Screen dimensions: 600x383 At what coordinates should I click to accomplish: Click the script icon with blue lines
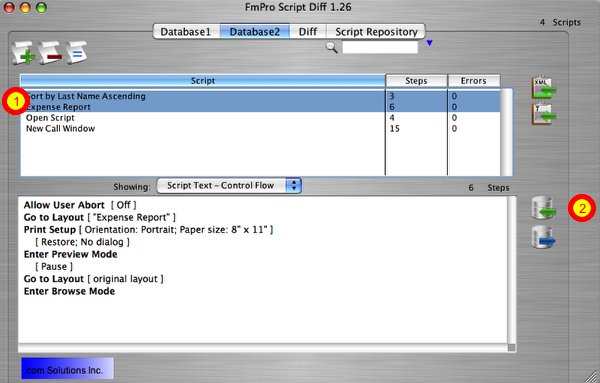click(x=76, y=53)
